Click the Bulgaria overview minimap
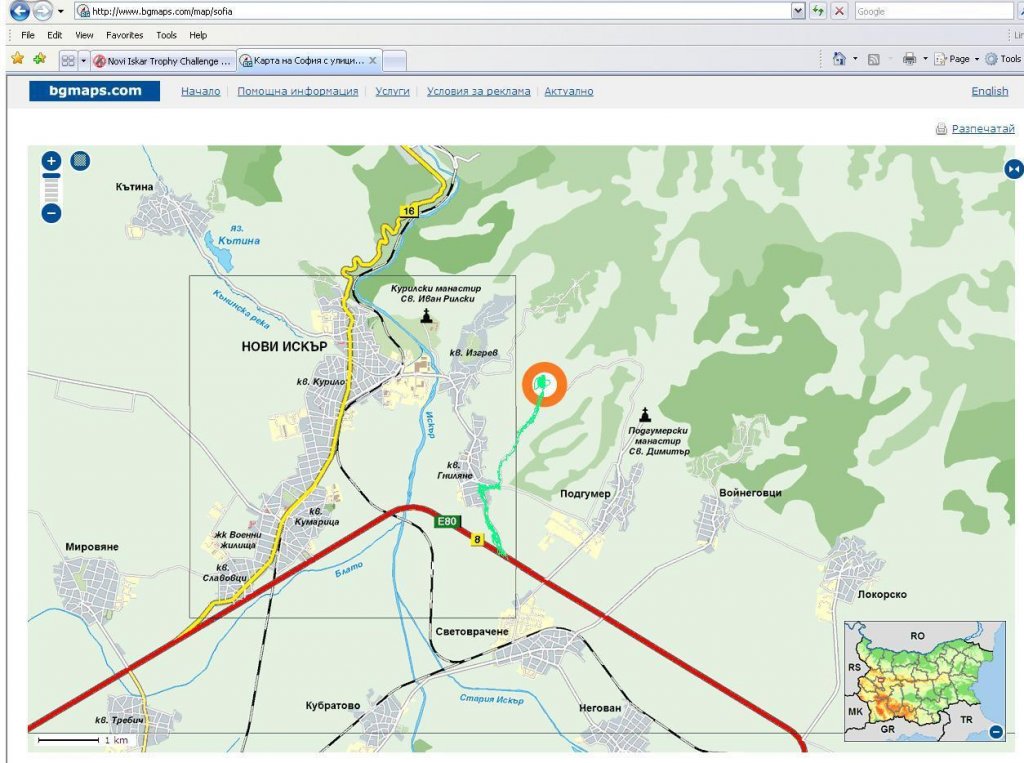The width and height of the screenshot is (1024, 763). coord(925,681)
